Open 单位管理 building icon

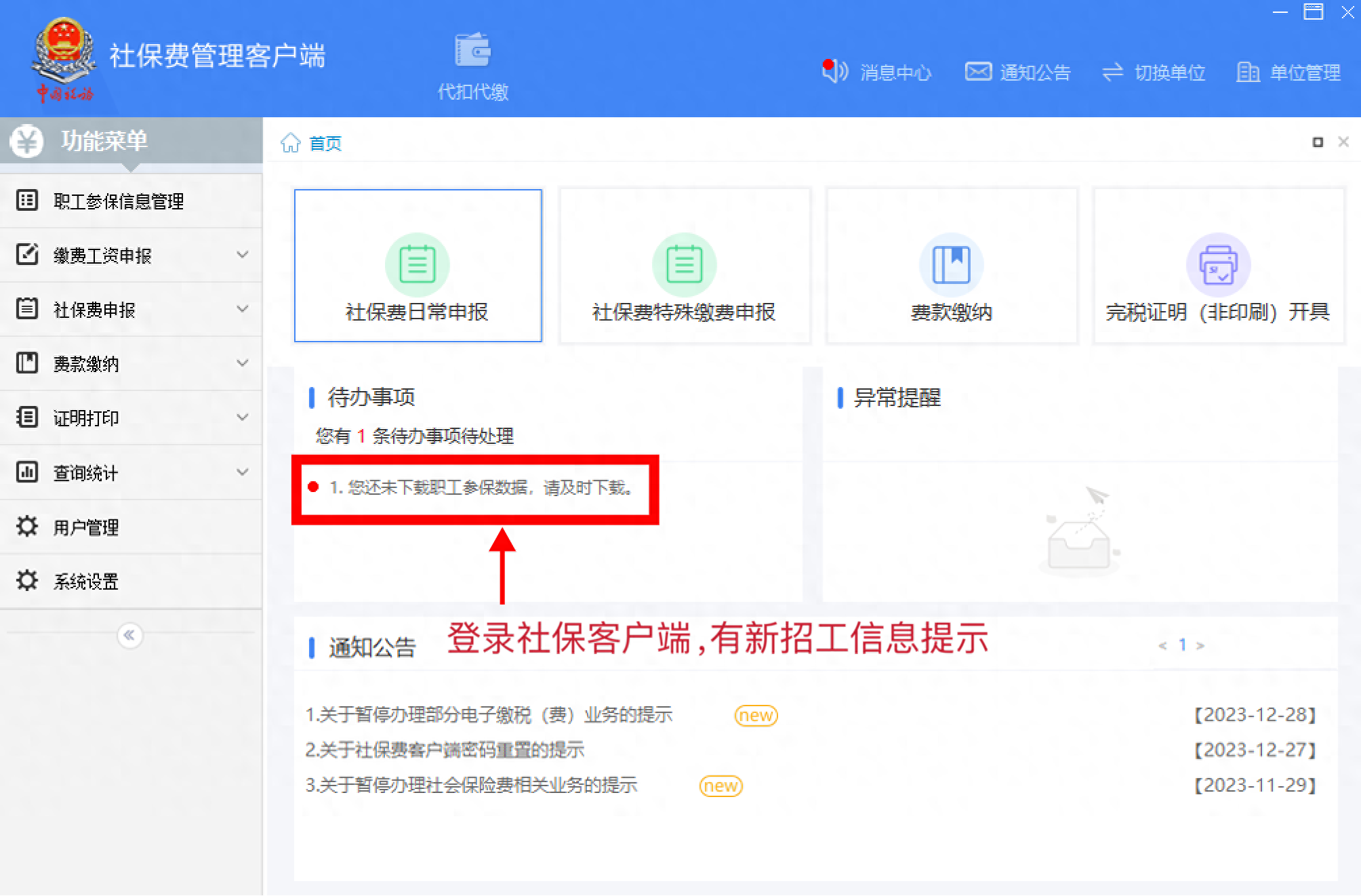1247,72
